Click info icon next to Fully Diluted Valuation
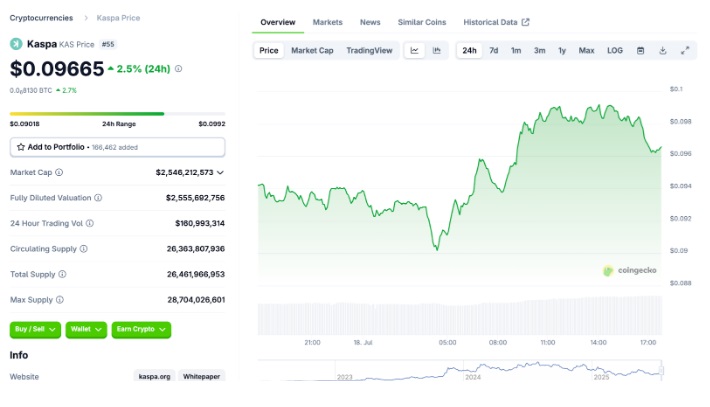The image size is (710, 407). [98, 198]
